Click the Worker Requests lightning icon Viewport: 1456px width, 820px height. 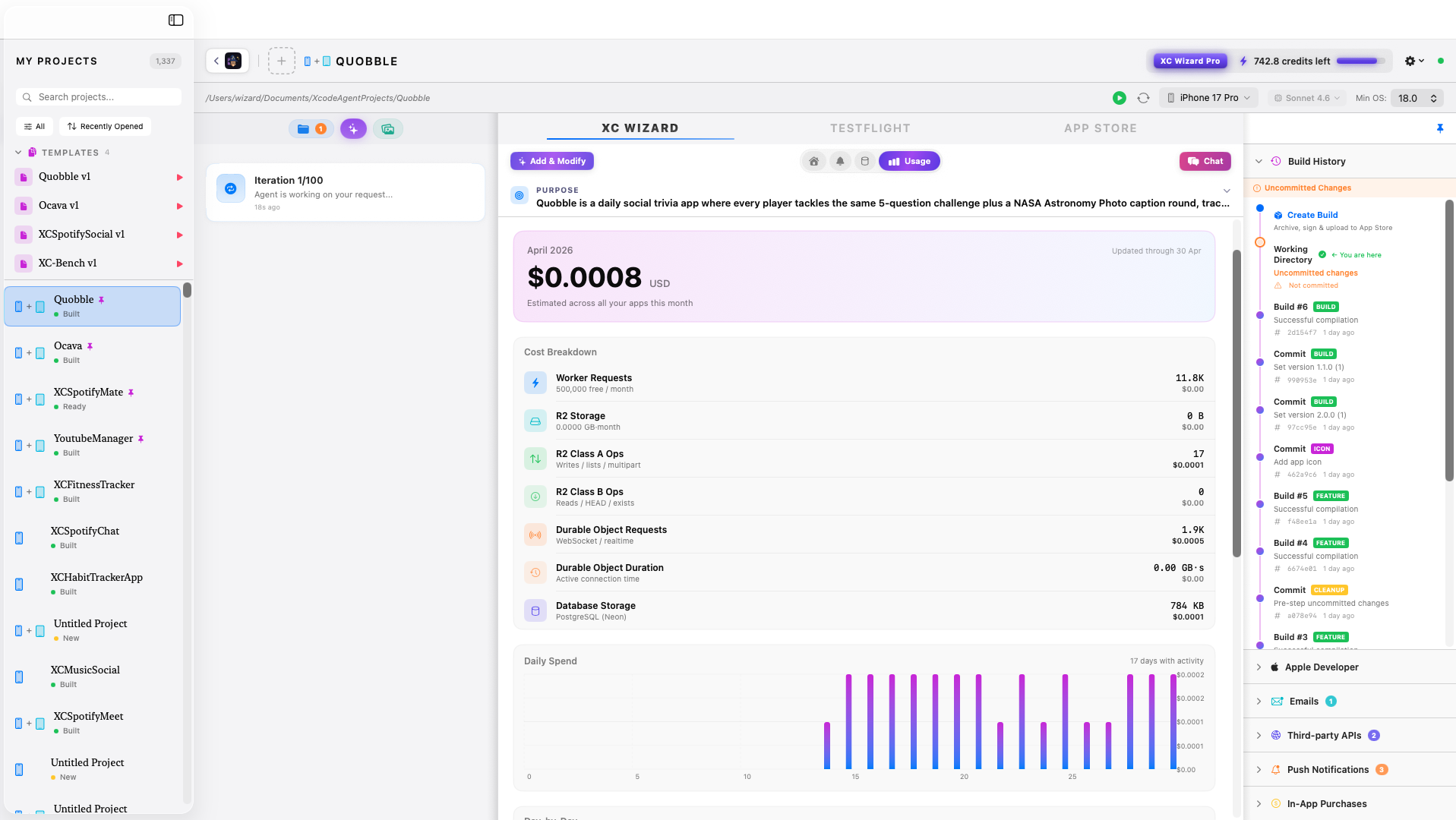pyautogui.click(x=535, y=383)
